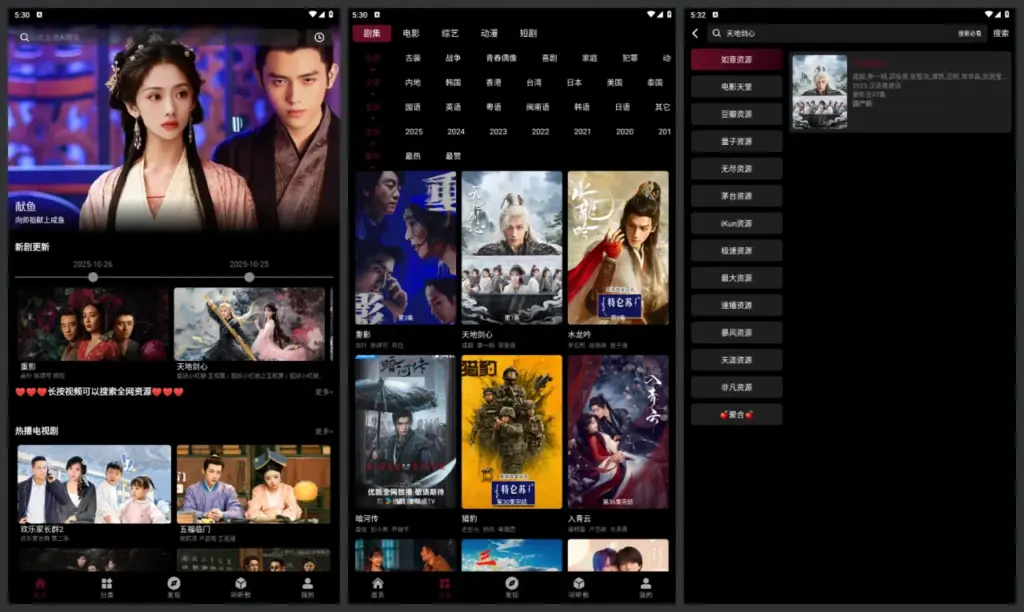Select the 韩国 region filter
Image resolution: width=1024 pixels, height=612 pixels.
453,85
